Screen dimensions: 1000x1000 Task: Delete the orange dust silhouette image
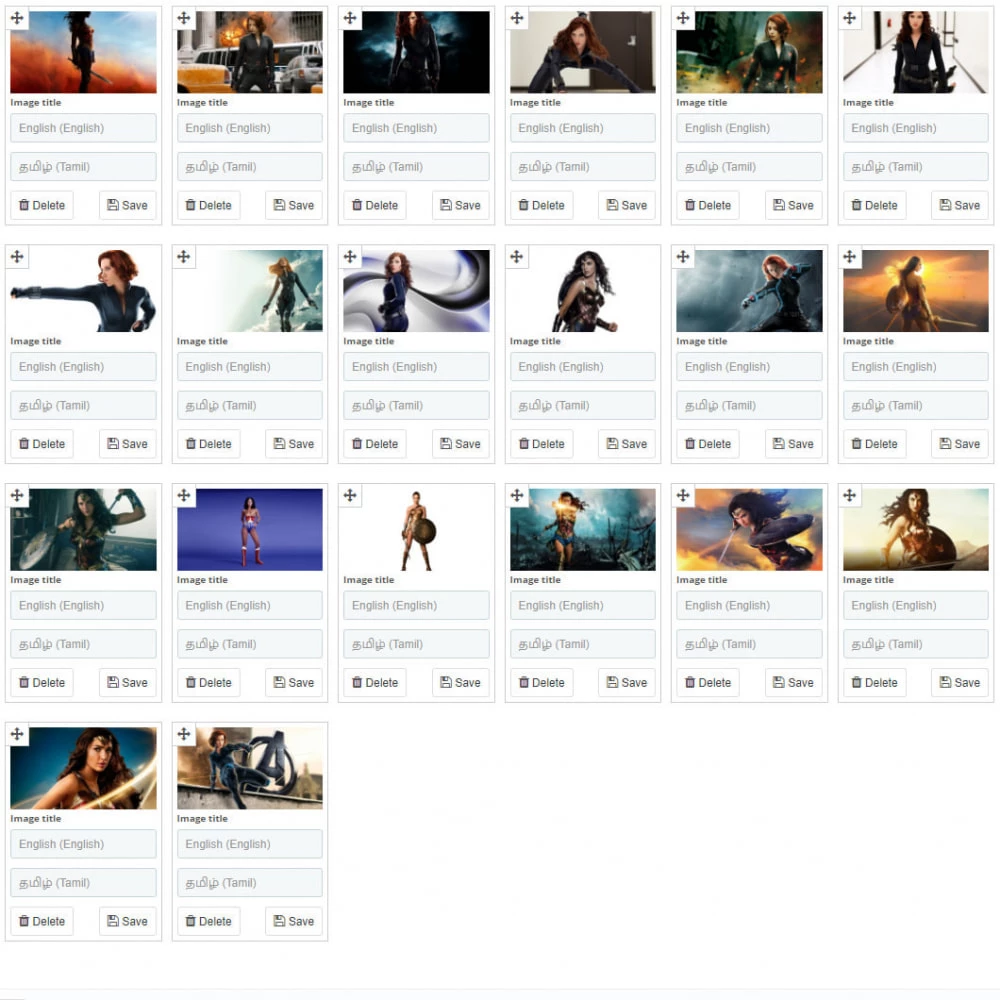point(42,205)
